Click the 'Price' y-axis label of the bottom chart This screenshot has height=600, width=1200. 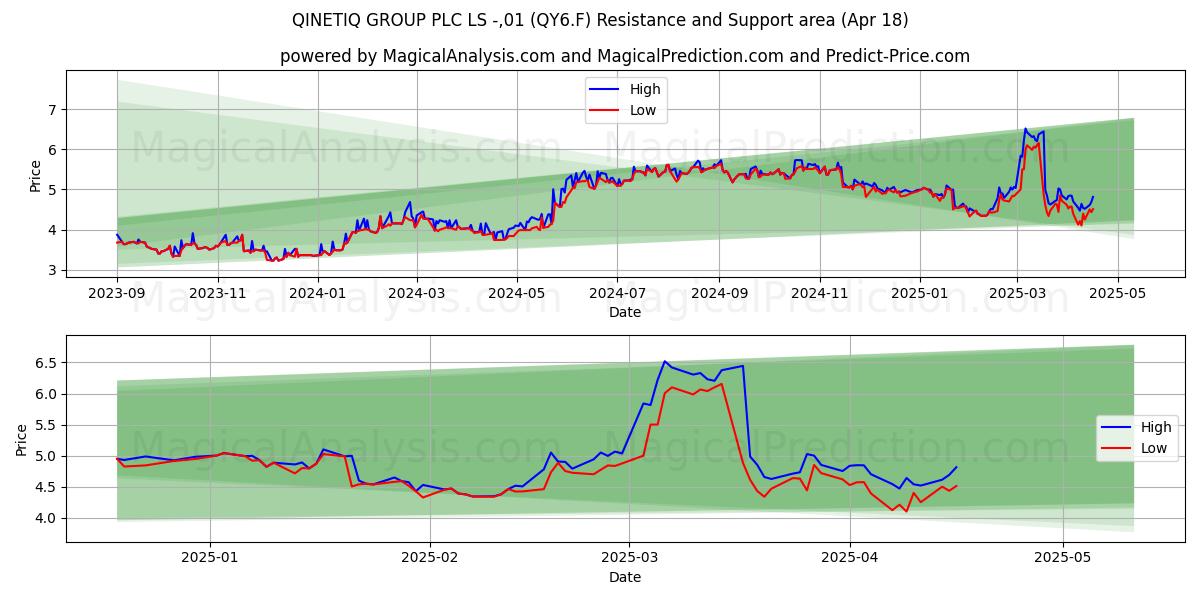(x=22, y=439)
